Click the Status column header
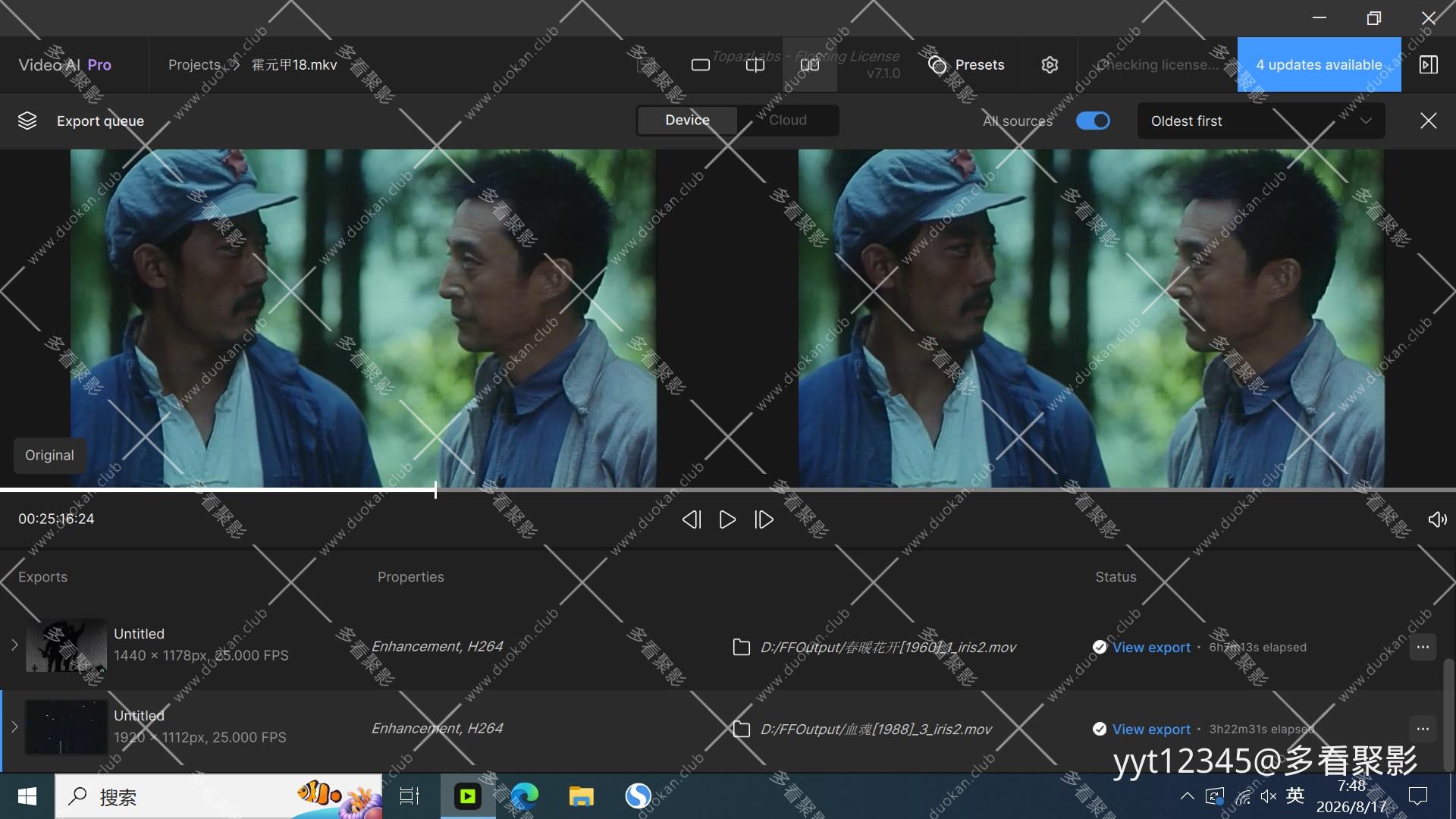 1116,577
